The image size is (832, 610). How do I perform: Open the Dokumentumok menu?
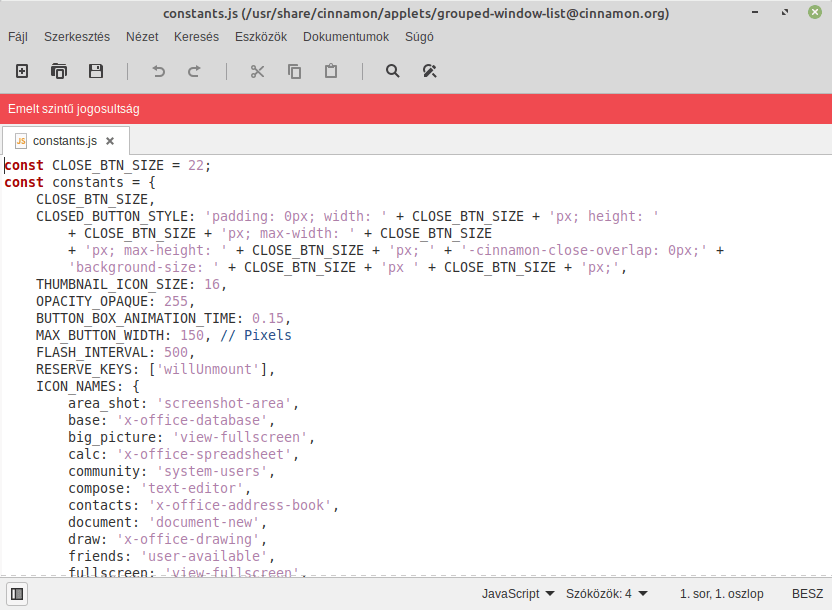pyautogui.click(x=346, y=37)
